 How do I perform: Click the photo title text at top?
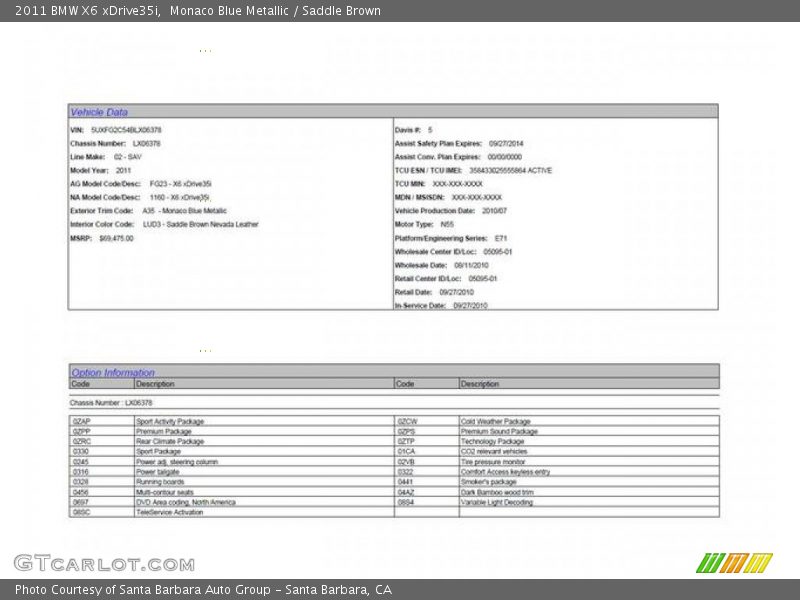pos(198,11)
